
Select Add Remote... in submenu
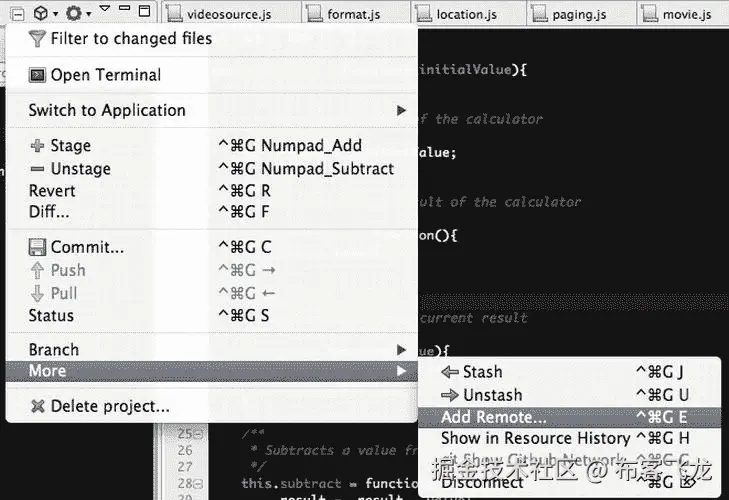pyautogui.click(x=570, y=417)
